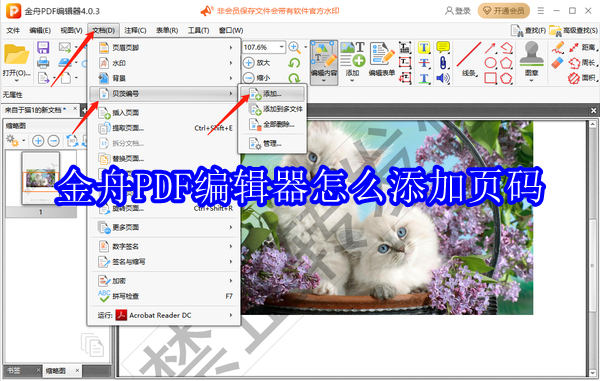Image resolution: width=600 pixels, height=381 pixels.
Task: Open the 注释(C) menu
Action: [x=135, y=30]
